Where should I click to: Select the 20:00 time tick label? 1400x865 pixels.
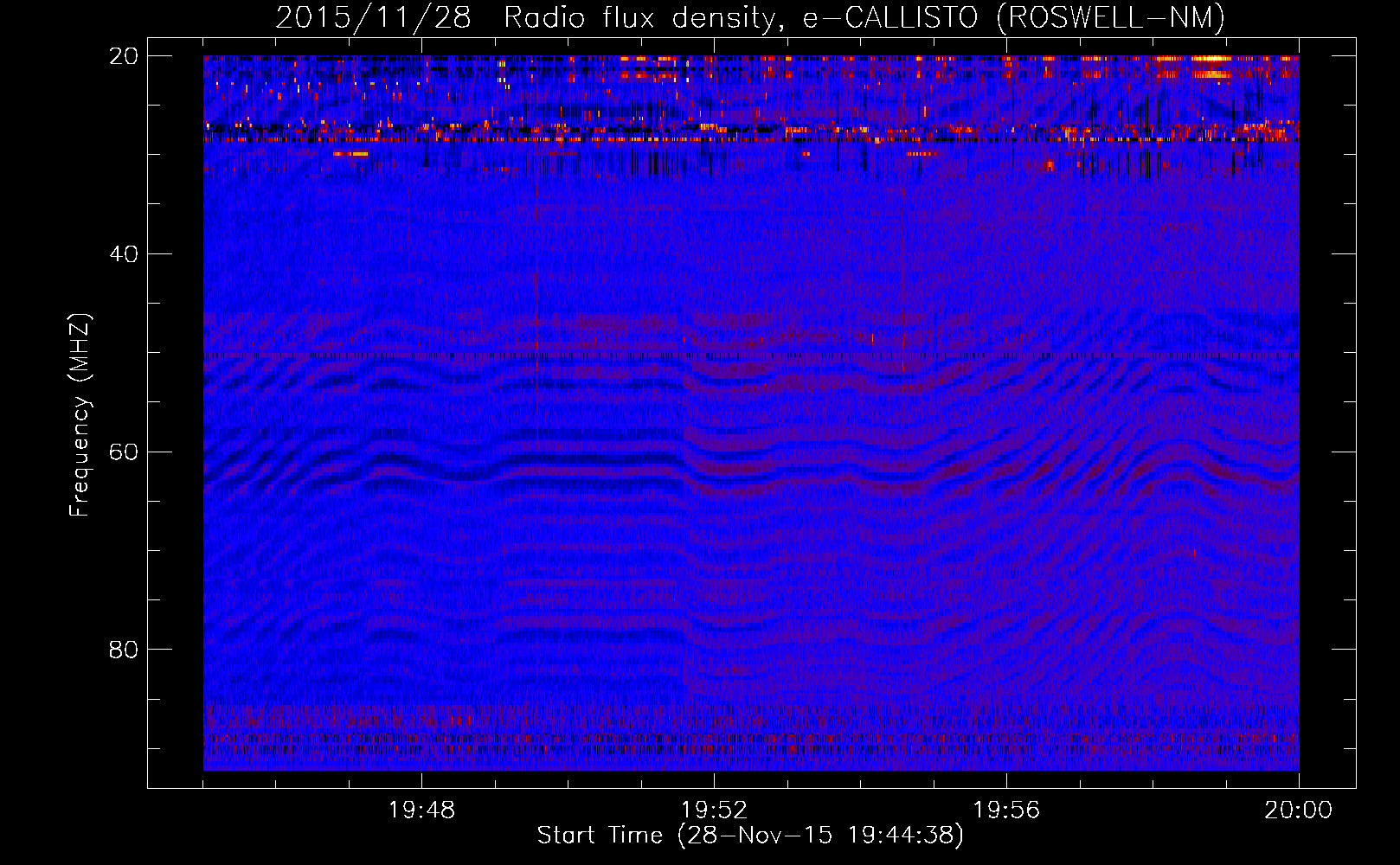1298,811
